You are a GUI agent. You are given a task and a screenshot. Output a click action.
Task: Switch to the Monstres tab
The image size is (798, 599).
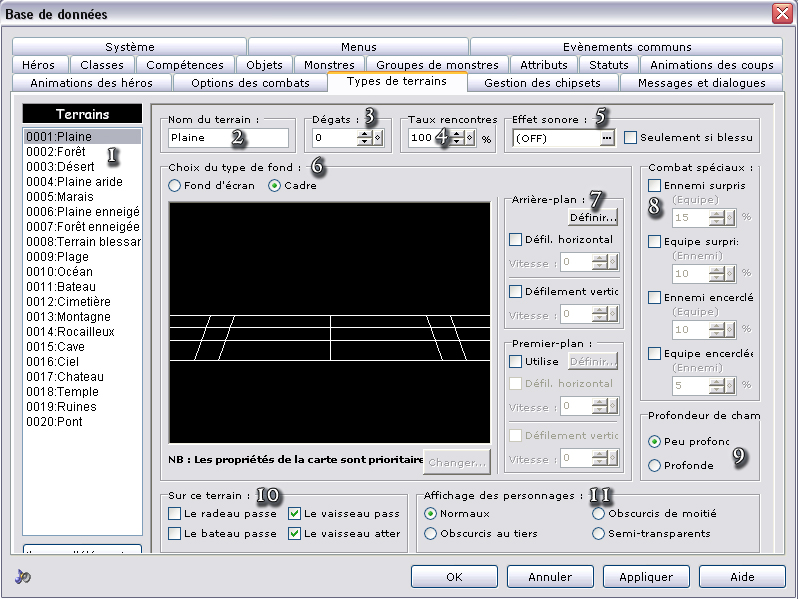tap(328, 65)
